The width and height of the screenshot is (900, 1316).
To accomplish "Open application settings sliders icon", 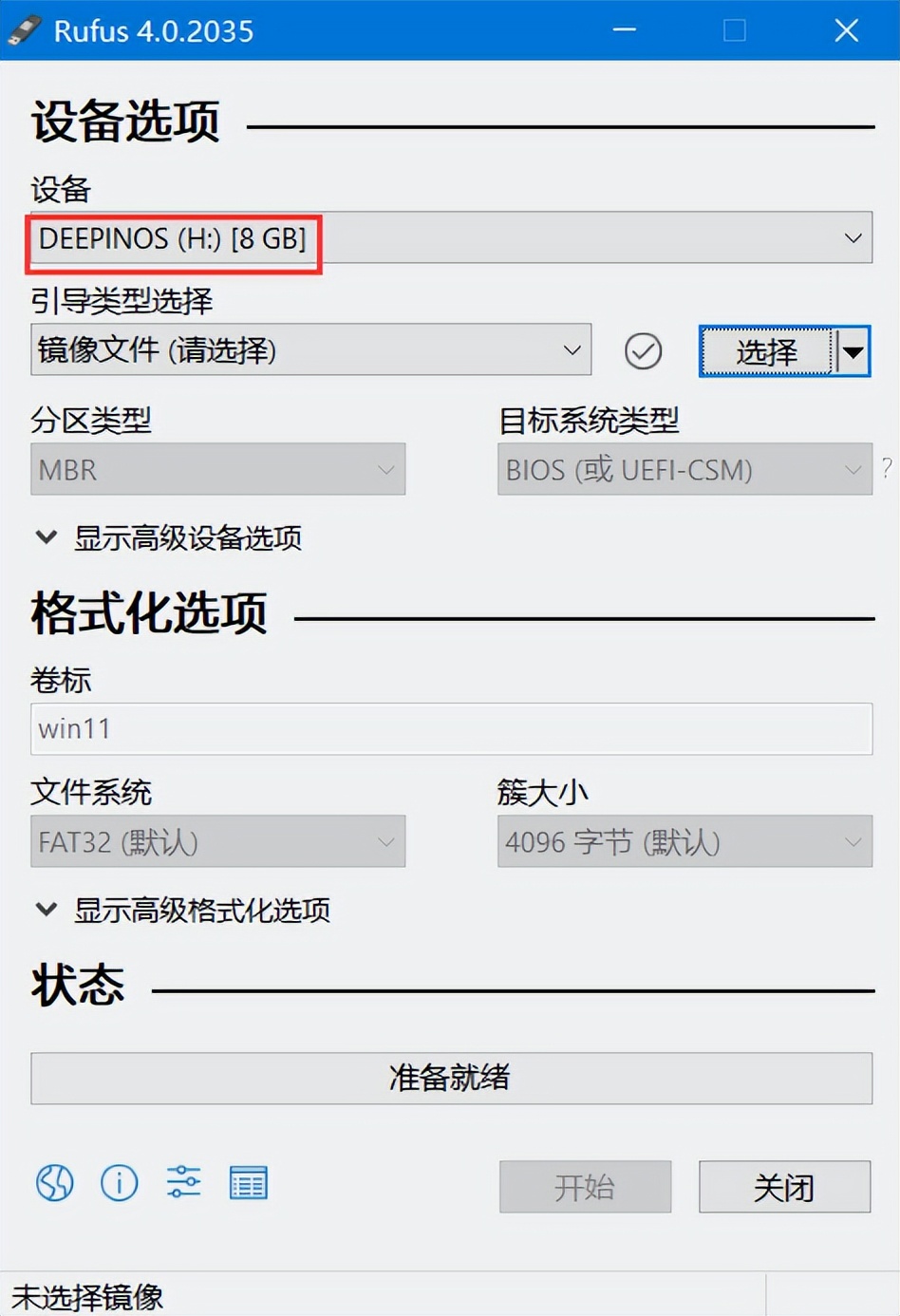I will click(x=183, y=1182).
